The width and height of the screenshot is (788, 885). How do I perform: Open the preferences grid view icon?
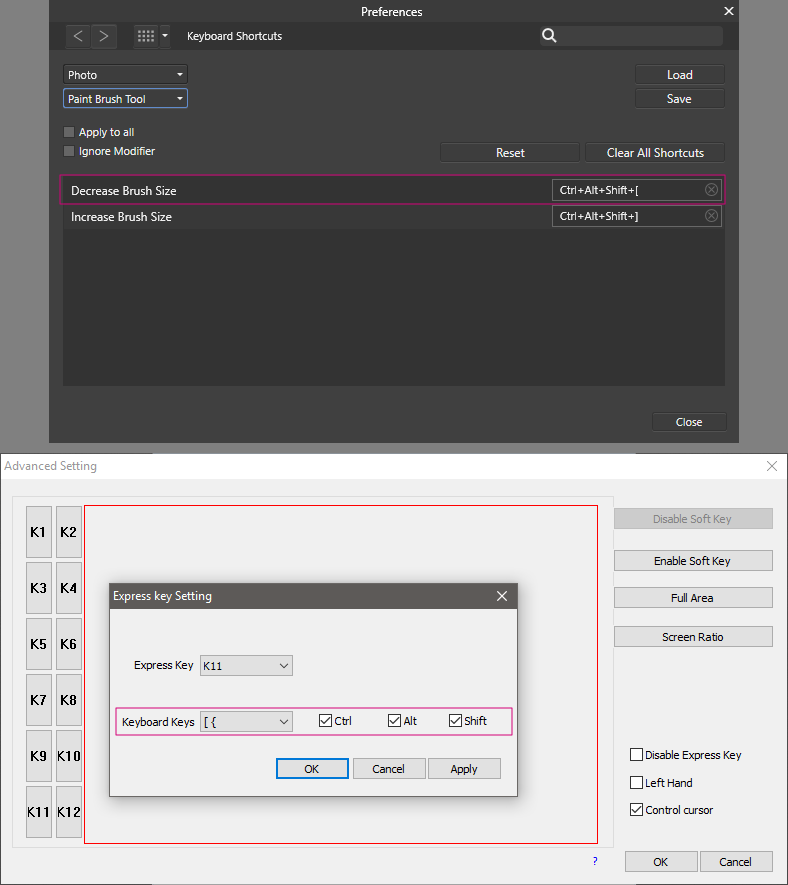[146, 36]
